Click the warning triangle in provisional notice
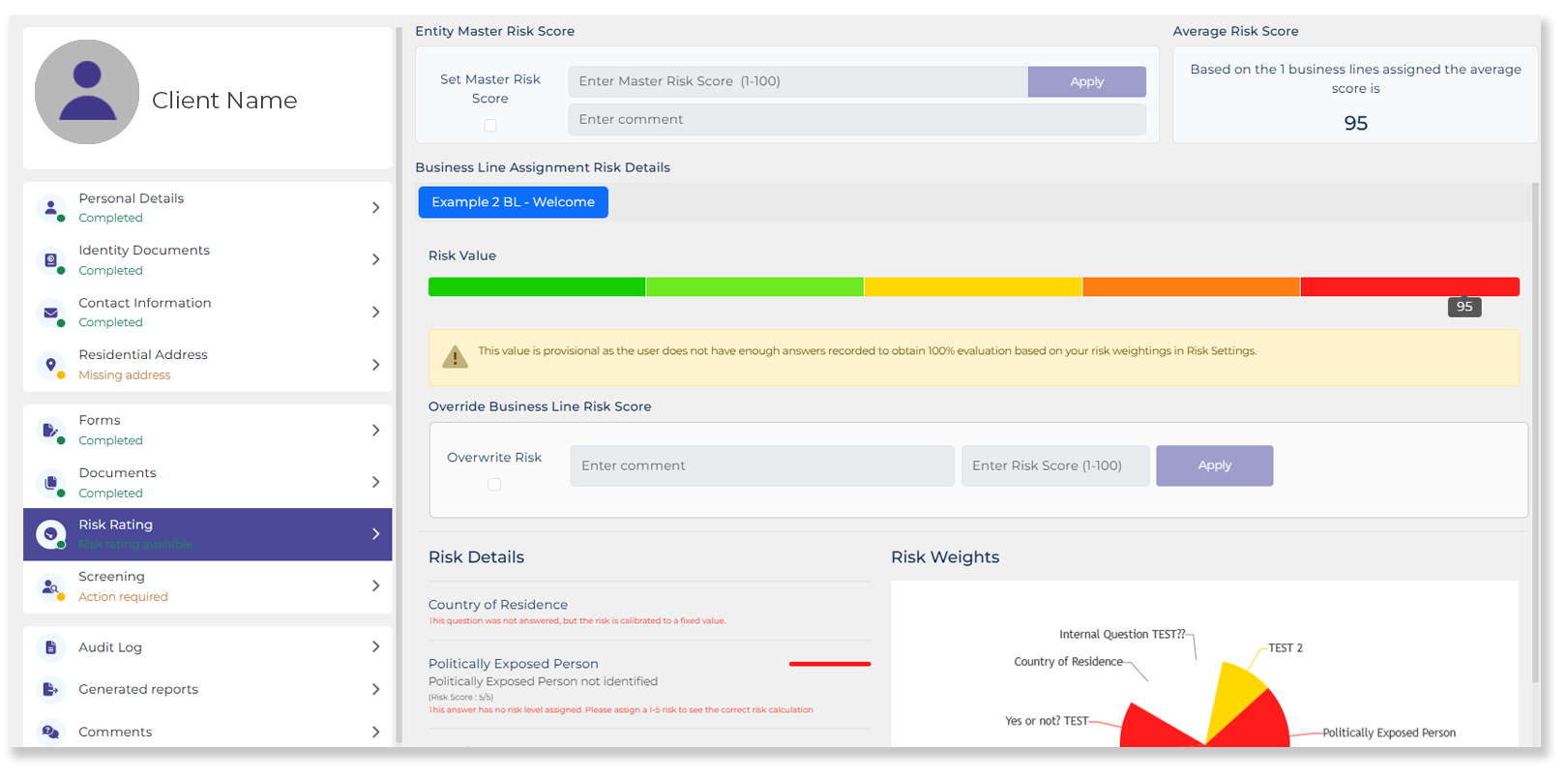 pyautogui.click(x=455, y=356)
